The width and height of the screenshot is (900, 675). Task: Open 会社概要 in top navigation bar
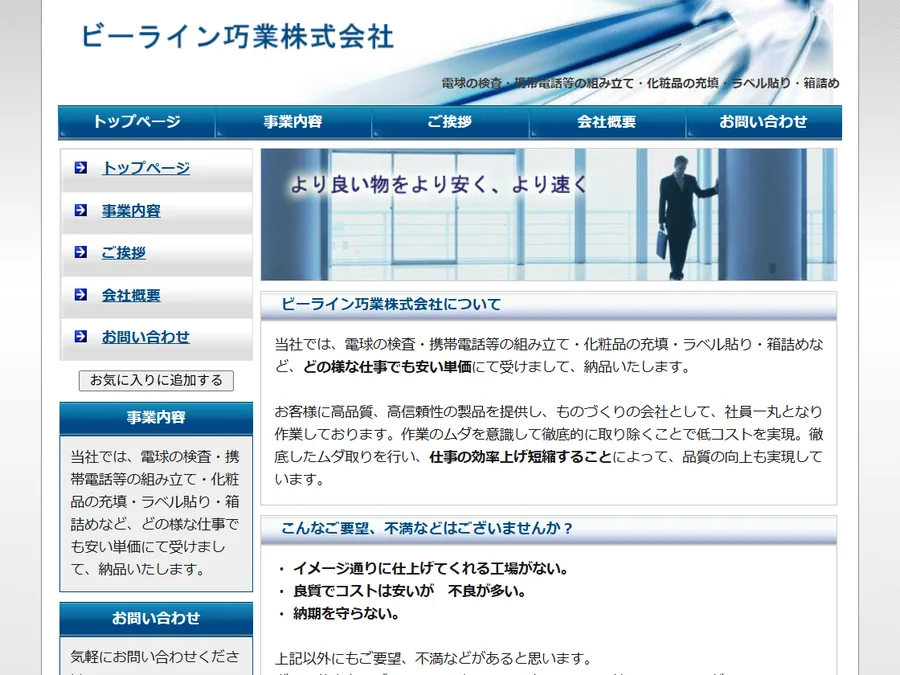click(607, 122)
